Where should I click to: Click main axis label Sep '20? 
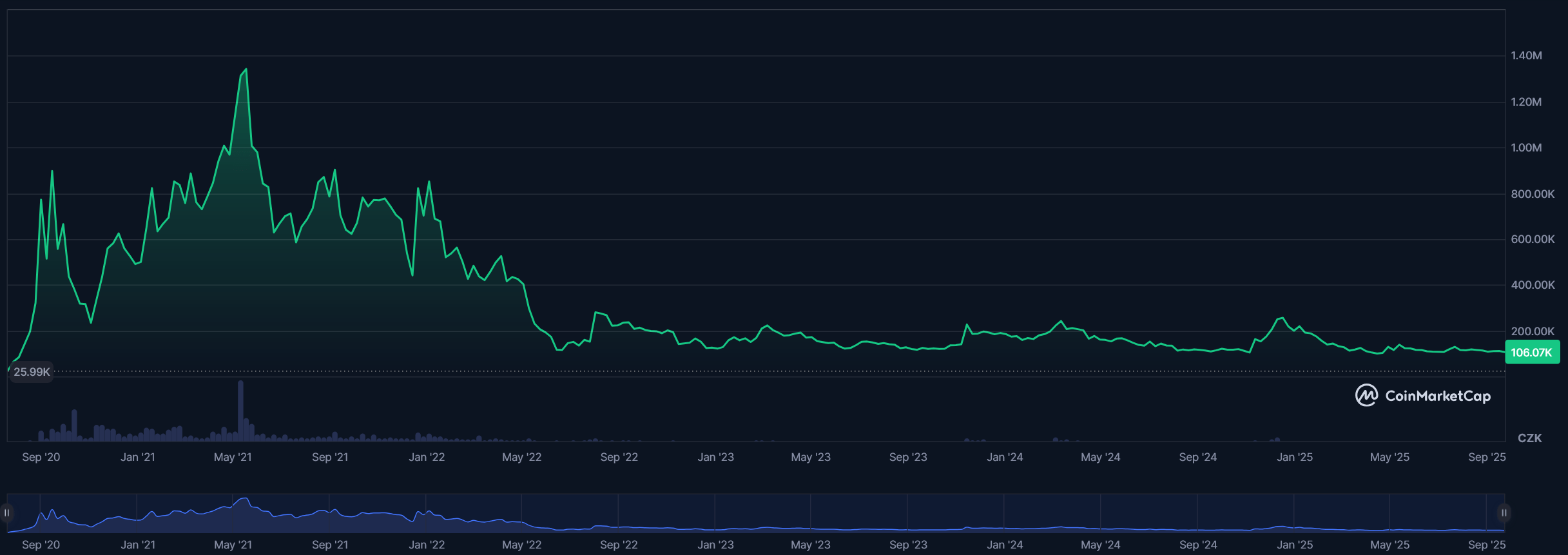(x=41, y=457)
